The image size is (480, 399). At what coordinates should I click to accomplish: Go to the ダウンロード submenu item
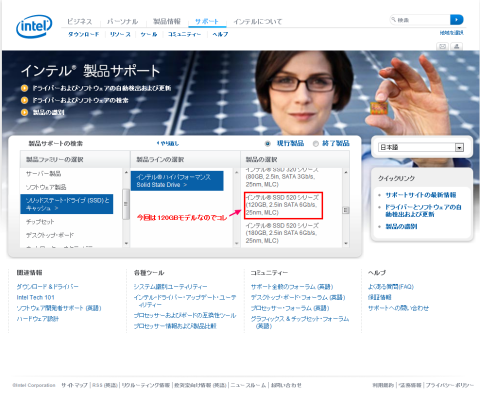pos(84,34)
